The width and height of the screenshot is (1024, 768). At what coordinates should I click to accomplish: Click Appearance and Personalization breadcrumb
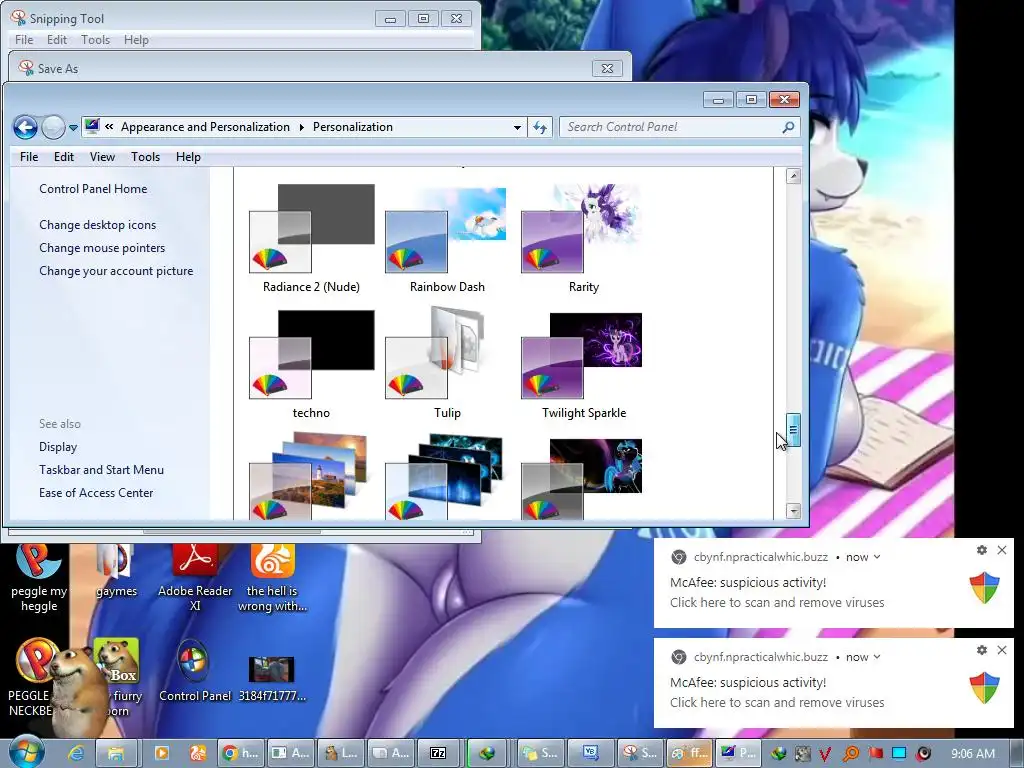point(205,127)
